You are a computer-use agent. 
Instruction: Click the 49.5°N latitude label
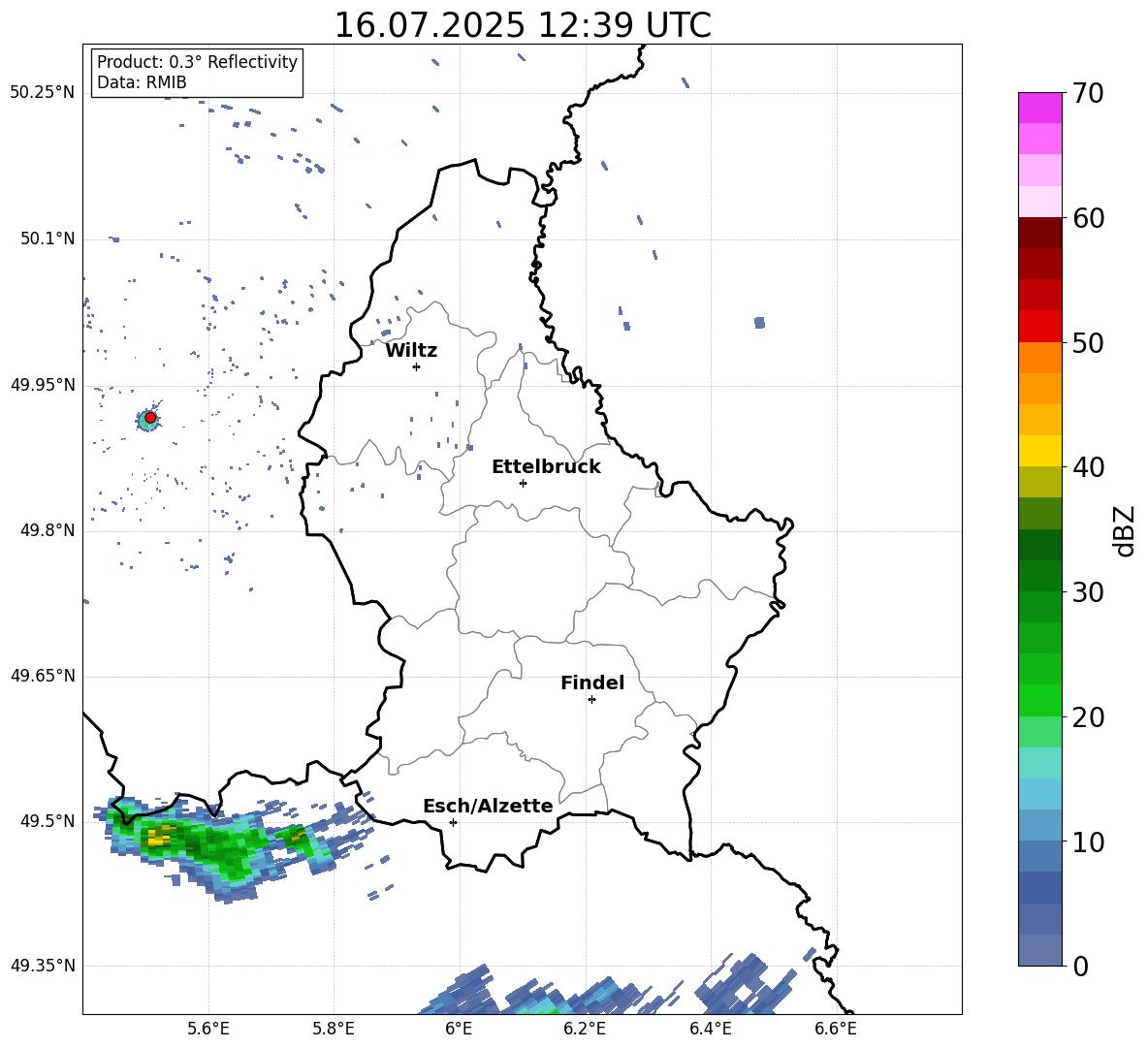48,821
